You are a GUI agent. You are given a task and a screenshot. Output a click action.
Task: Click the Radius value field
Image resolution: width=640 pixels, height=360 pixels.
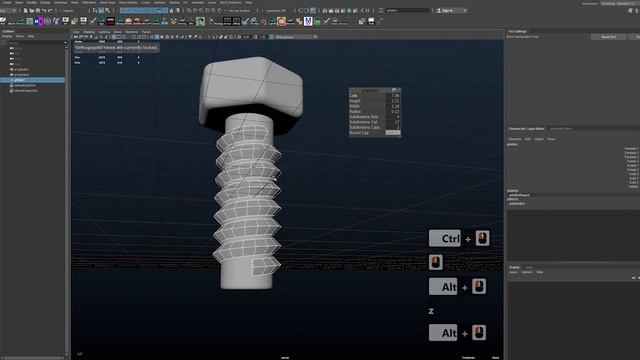[393, 111]
